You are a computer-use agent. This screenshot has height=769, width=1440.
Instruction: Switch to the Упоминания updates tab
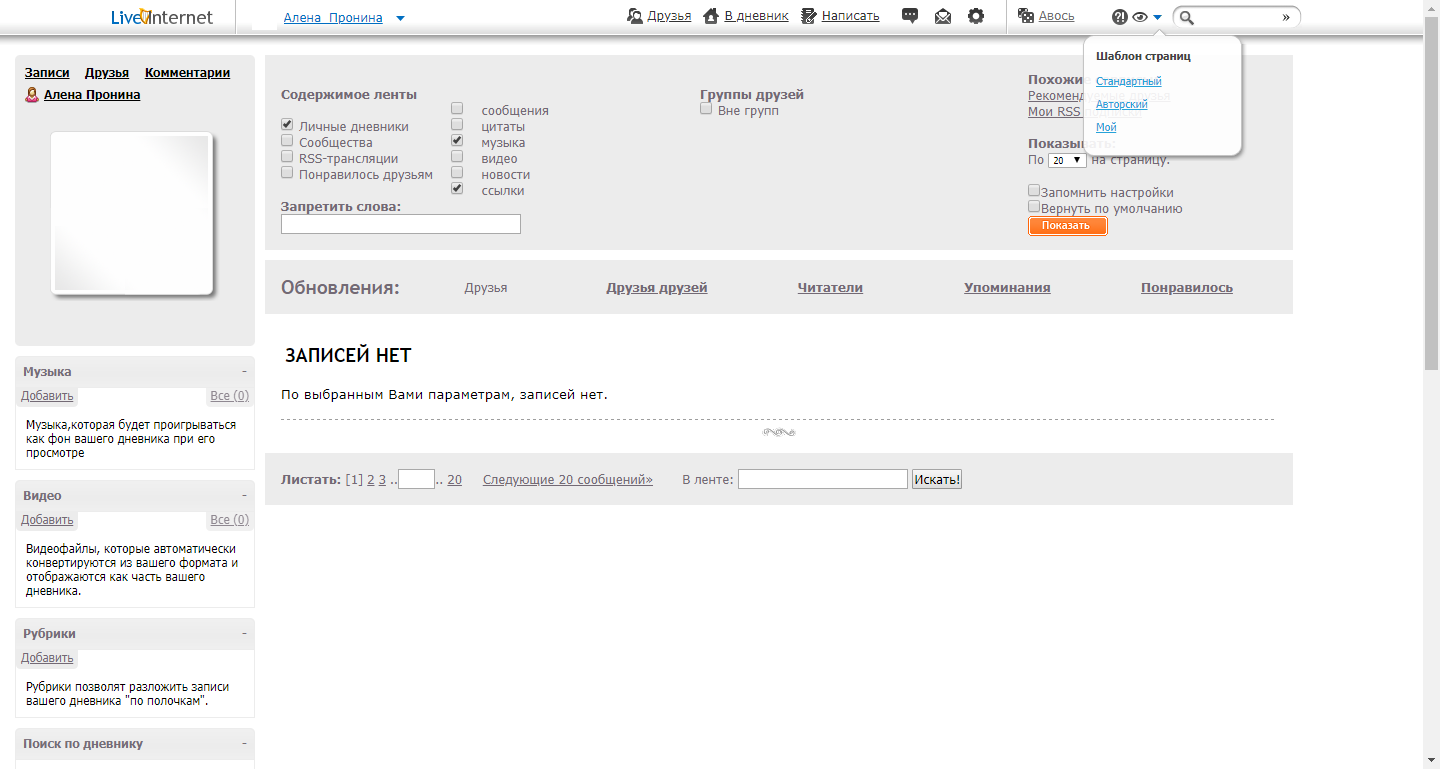1007,288
